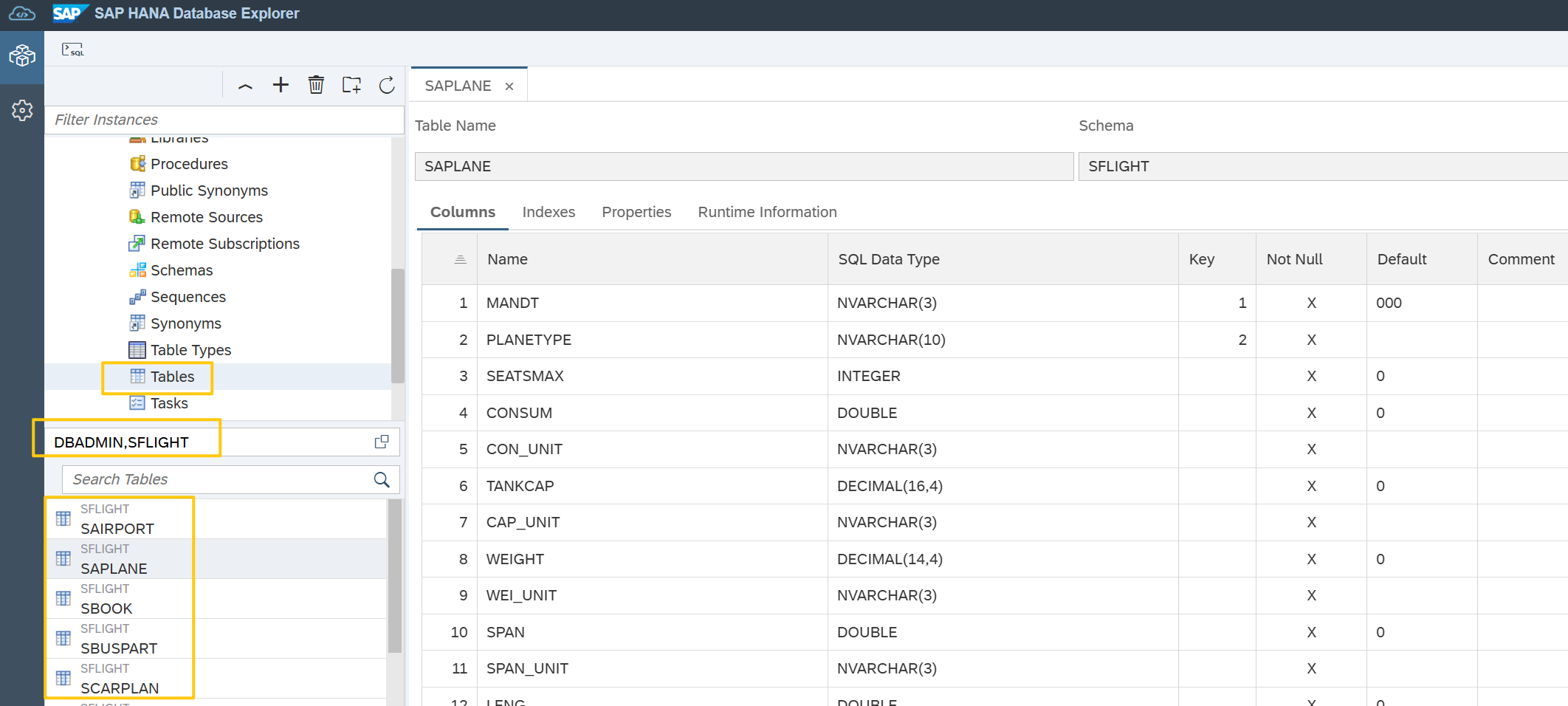Open the Database Explorer cube icon in sidebar

tap(22, 55)
